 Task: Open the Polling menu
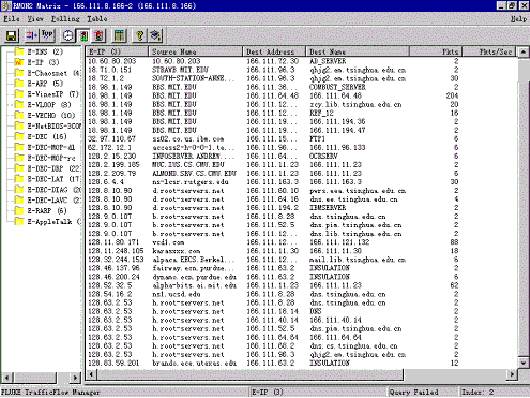[x=65, y=19]
